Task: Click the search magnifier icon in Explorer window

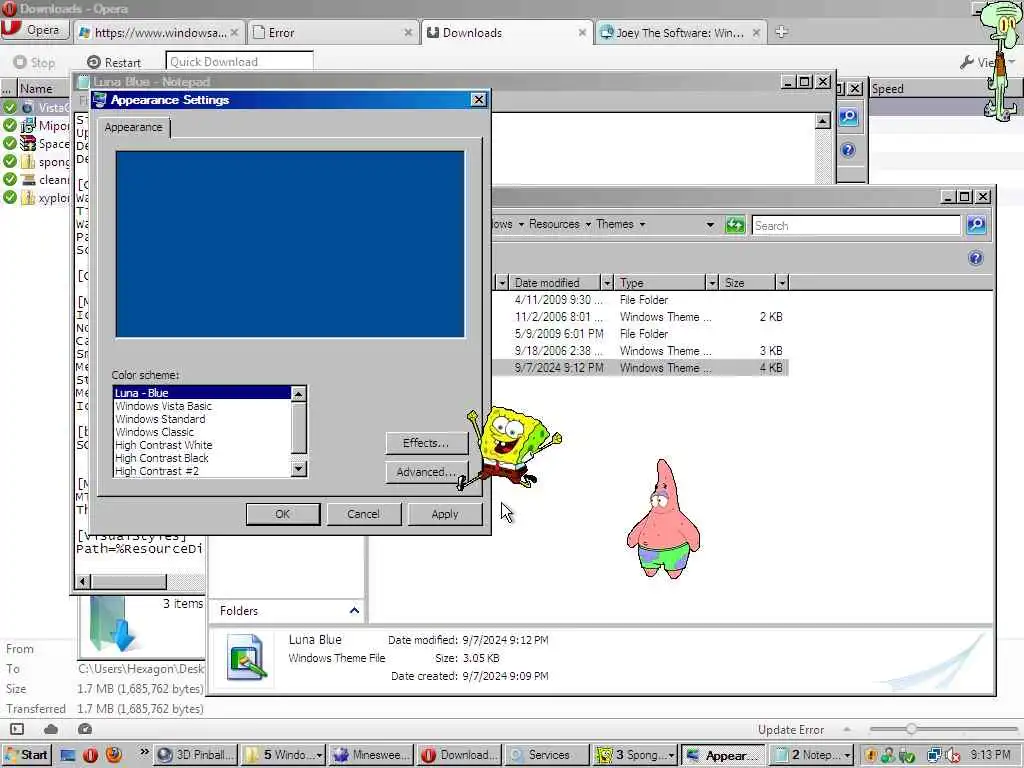Action: pyautogui.click(x=976, y=225)
